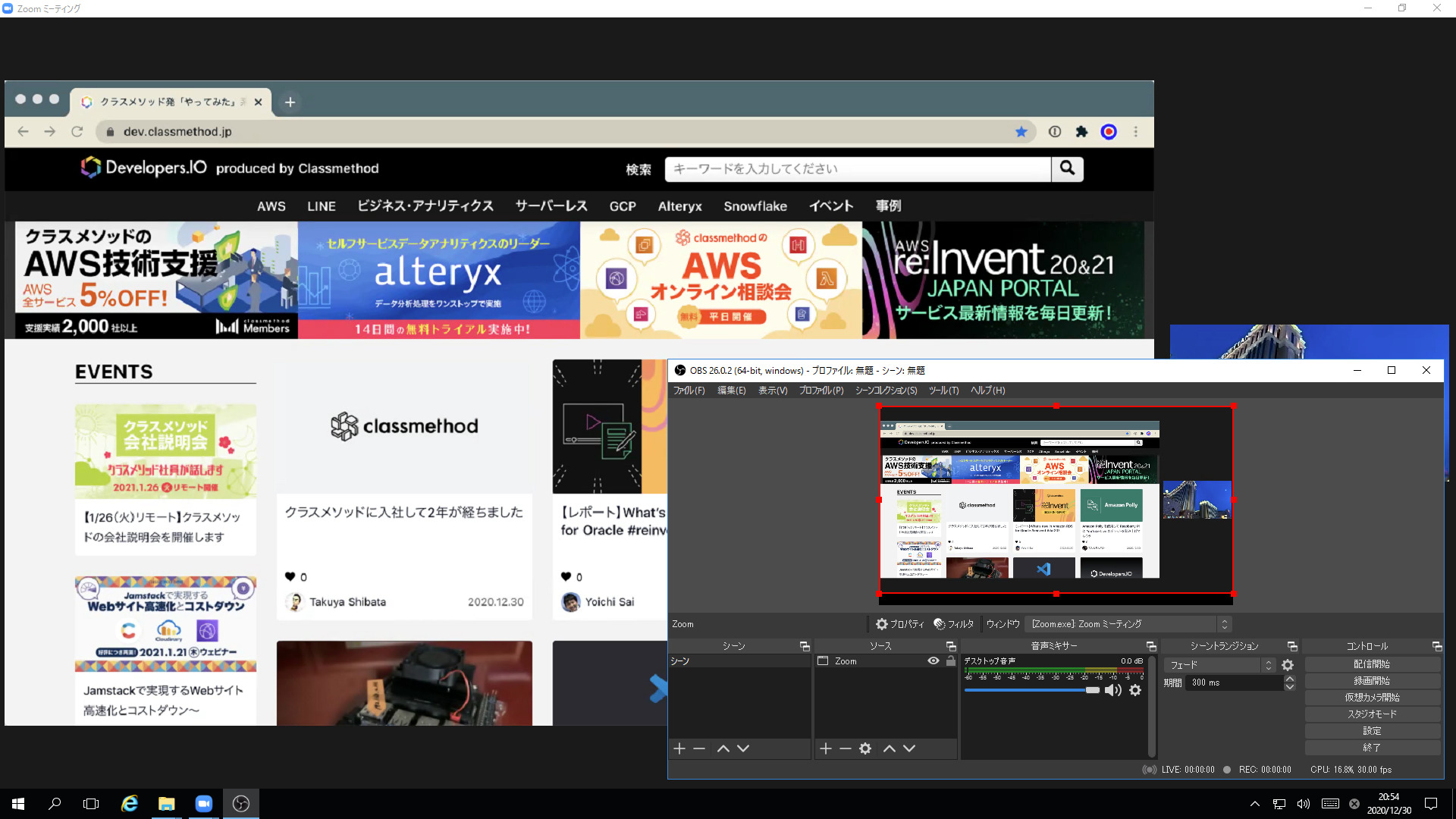Screen dimensions: 1456x819
Task: Click 録画開始 start recording button
Action: coord(1373,681)
